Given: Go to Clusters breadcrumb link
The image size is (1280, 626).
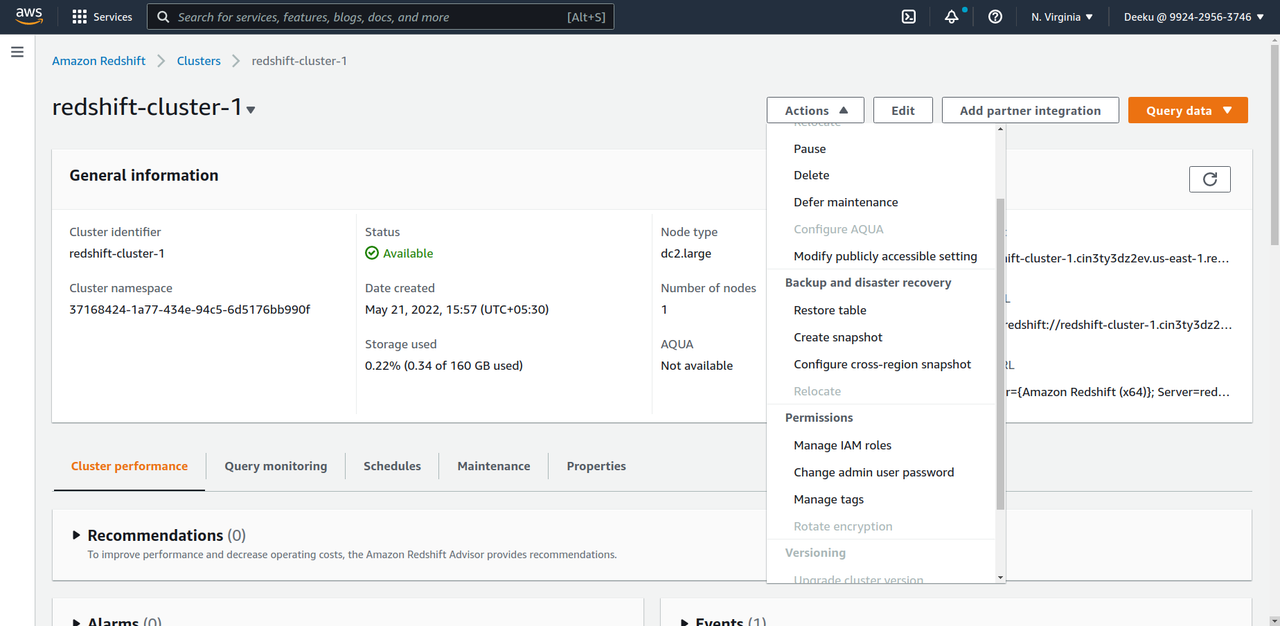Looking at the screenshot, I should [199, 61].
